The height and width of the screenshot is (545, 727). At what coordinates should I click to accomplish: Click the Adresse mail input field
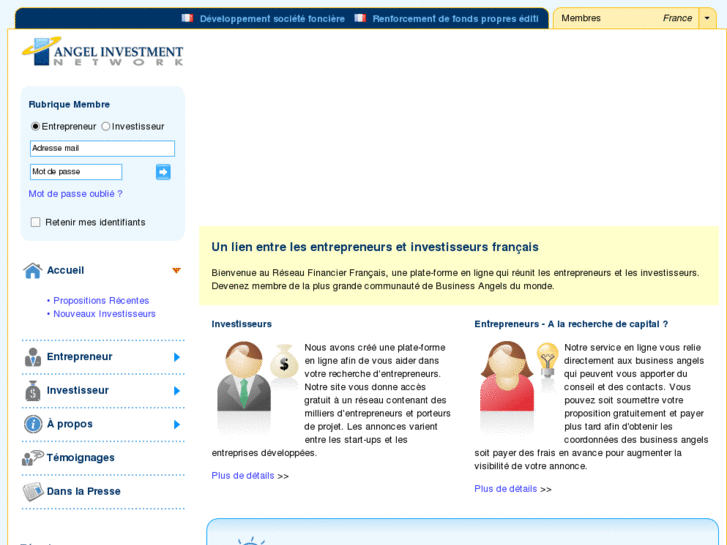(x=102, y=148)
